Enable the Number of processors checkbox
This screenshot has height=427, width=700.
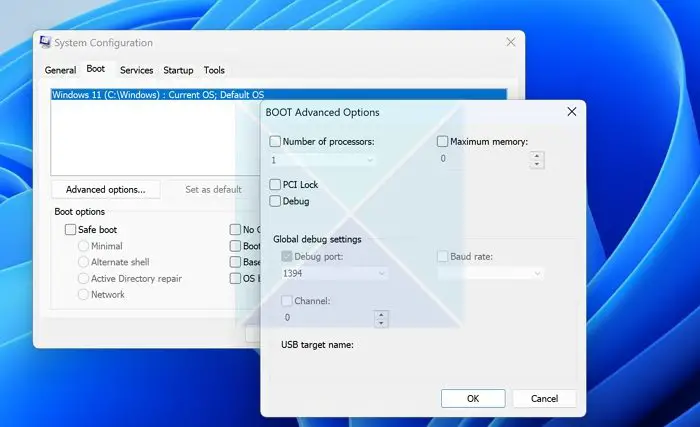[275, 142]
